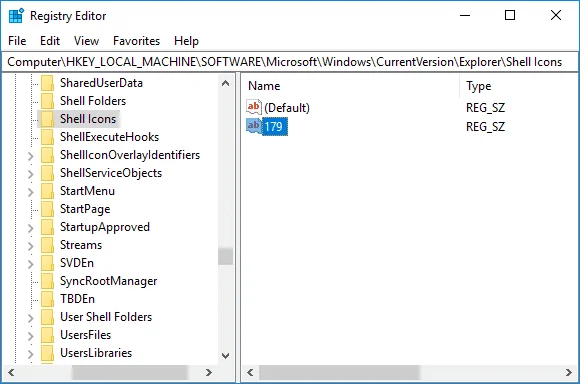Viewport: 580px width, 384px height.
Task: Click the StartupApproved folder icon
Action: coord(47,227)
